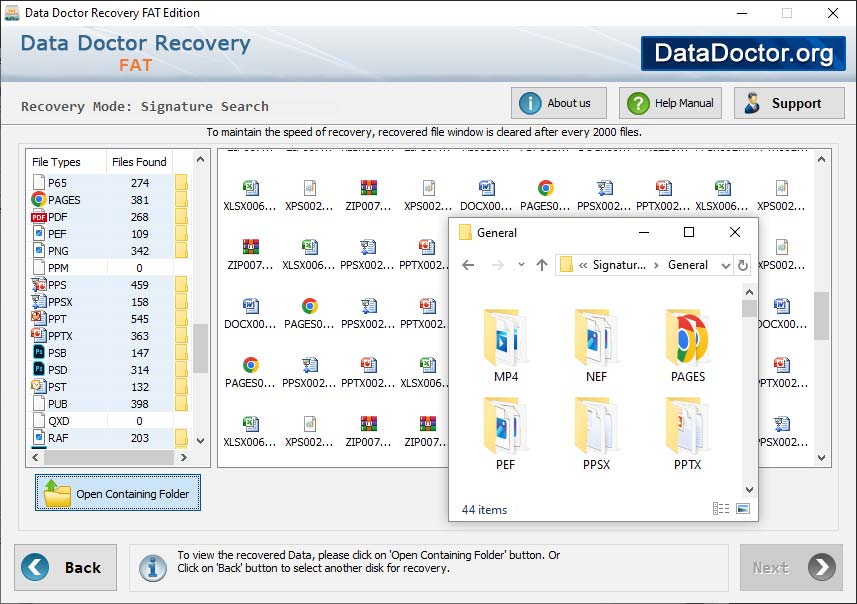The height and width of the screenshot is (604, 857).
Task: Select the PPTX file type icon
Action: [38, 336]
